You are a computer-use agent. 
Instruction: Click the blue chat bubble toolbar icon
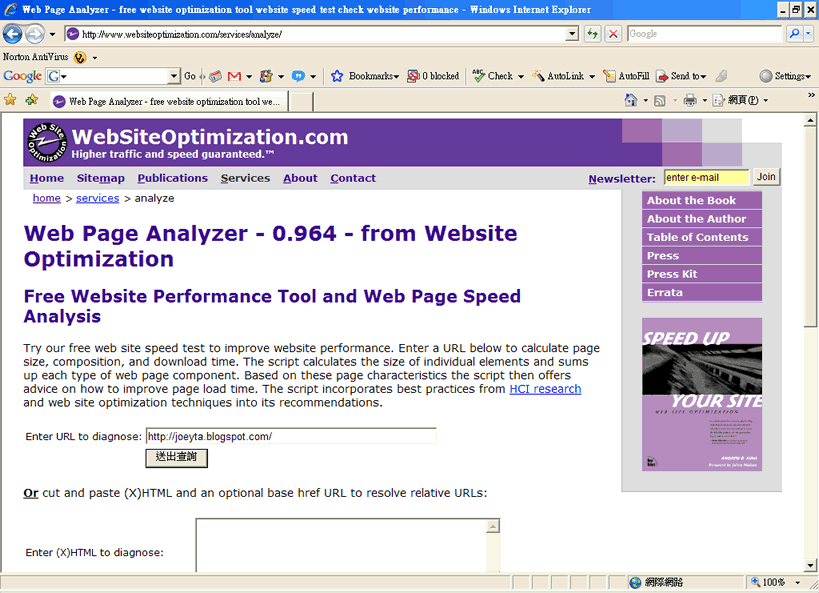[x=298, y=76]
